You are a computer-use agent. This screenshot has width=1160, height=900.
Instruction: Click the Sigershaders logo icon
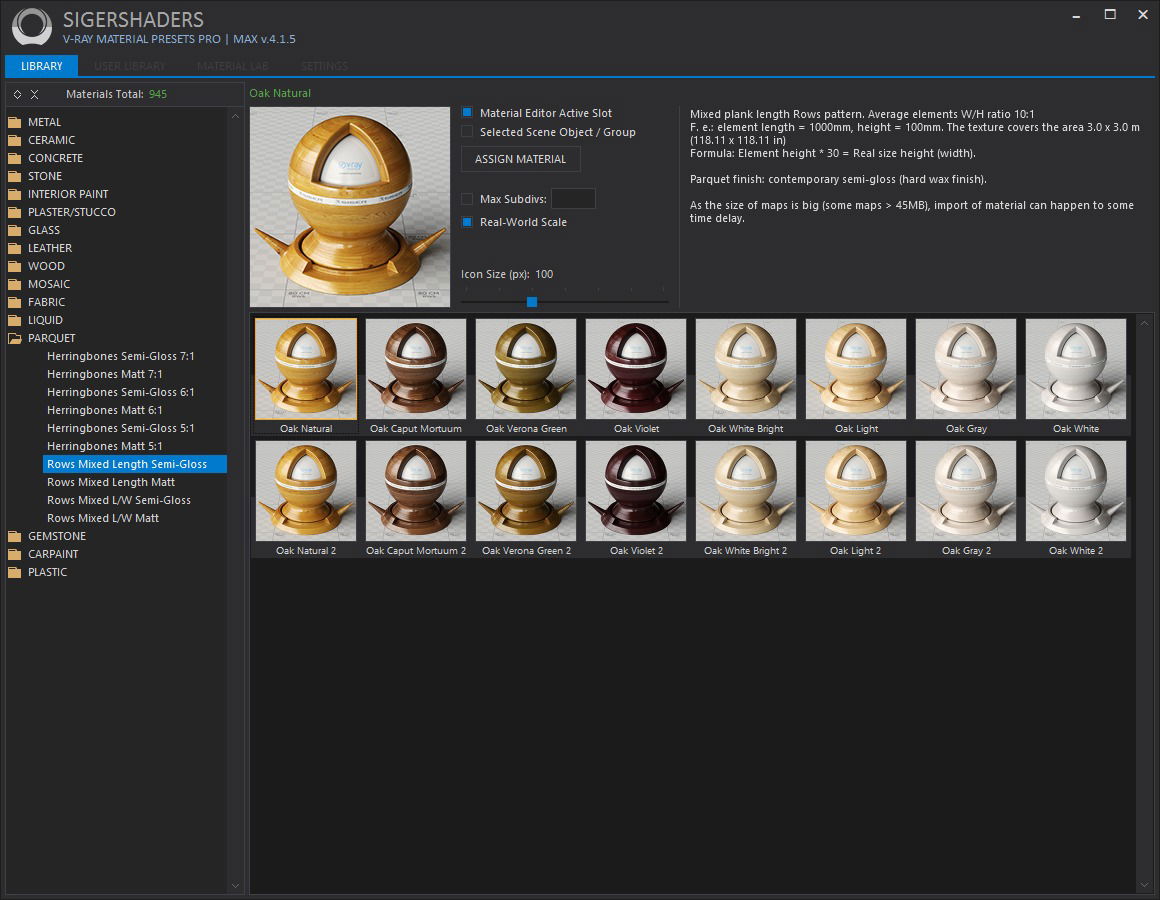pos(32,28)
